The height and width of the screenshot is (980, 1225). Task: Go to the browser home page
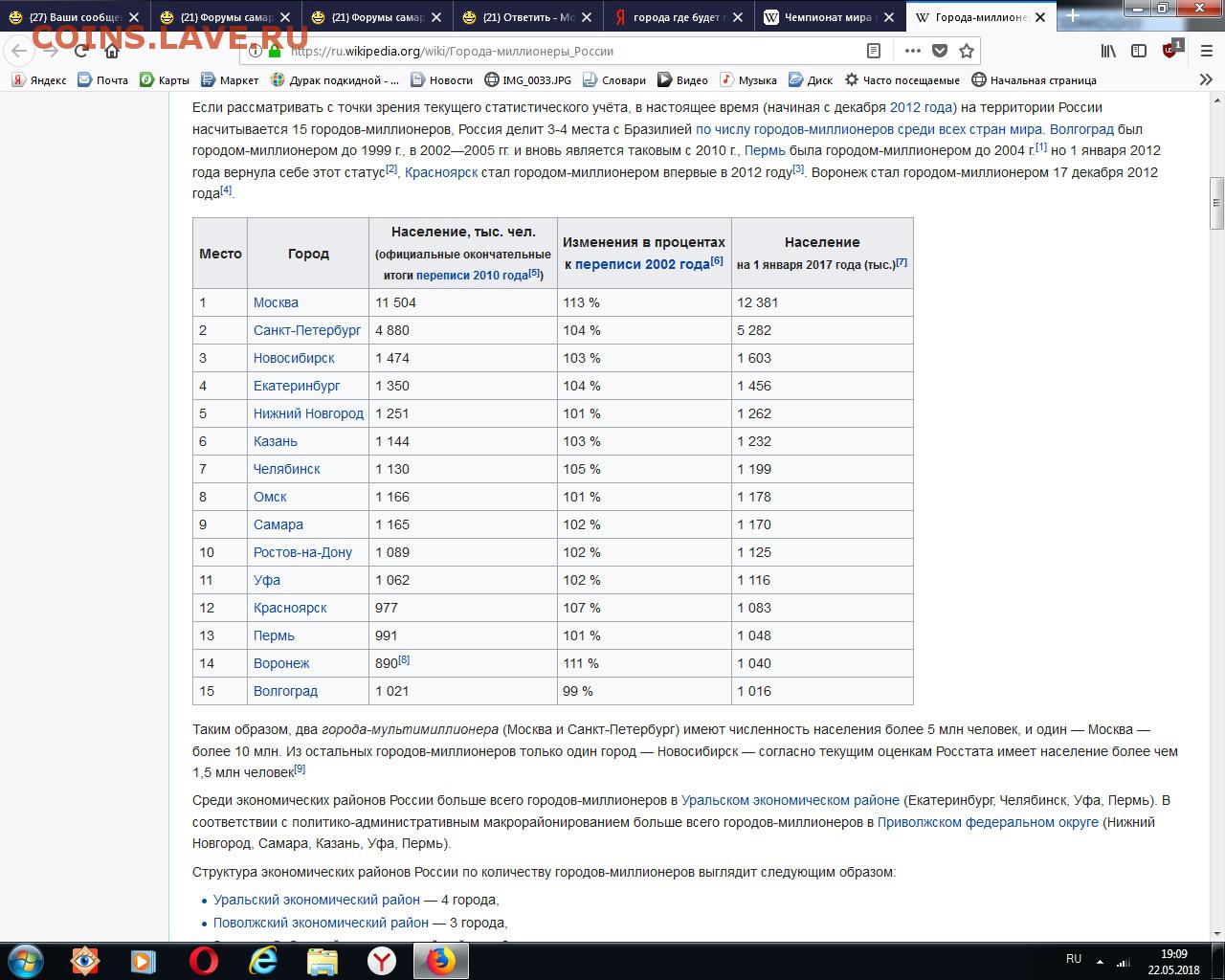tap(112, 51)
